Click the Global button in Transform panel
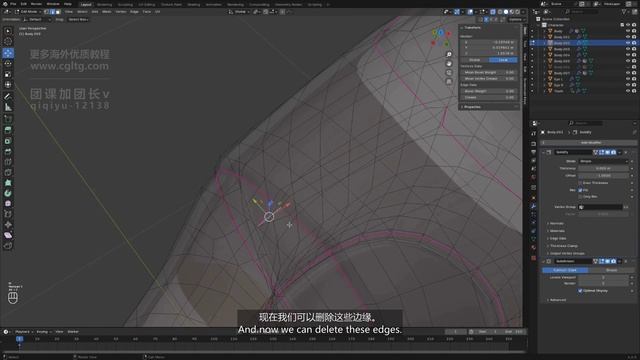The width and height of the screenshot is (640, 360). pos(474,60)
